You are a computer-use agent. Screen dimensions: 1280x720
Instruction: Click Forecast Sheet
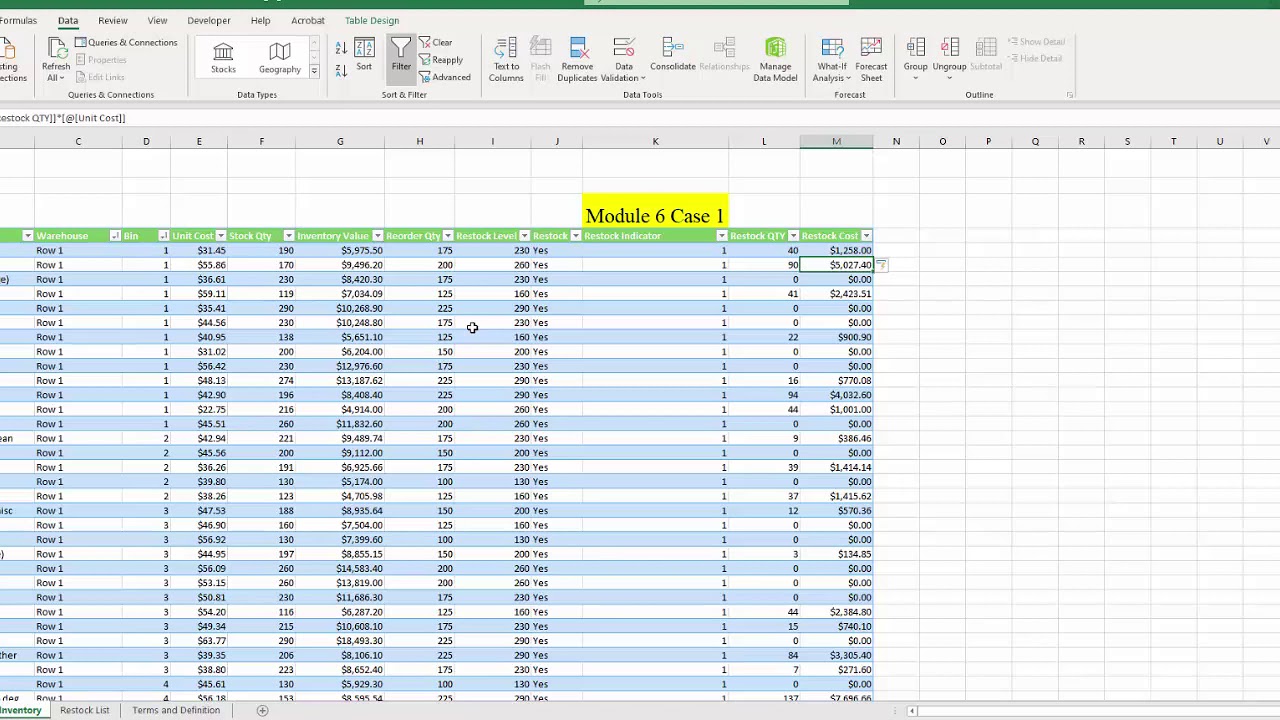871,60
